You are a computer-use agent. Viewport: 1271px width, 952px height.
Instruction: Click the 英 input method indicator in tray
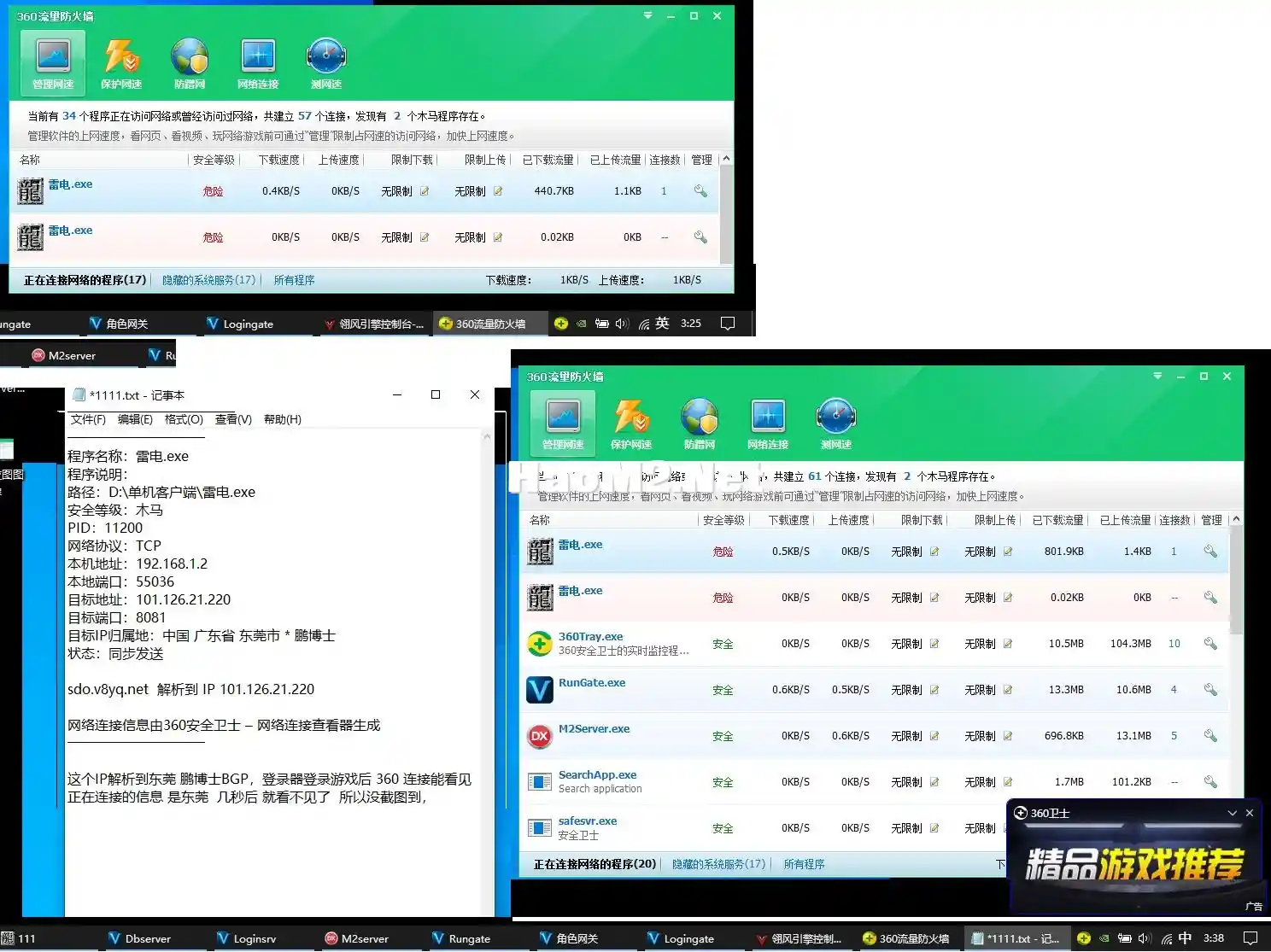(662, 324)
